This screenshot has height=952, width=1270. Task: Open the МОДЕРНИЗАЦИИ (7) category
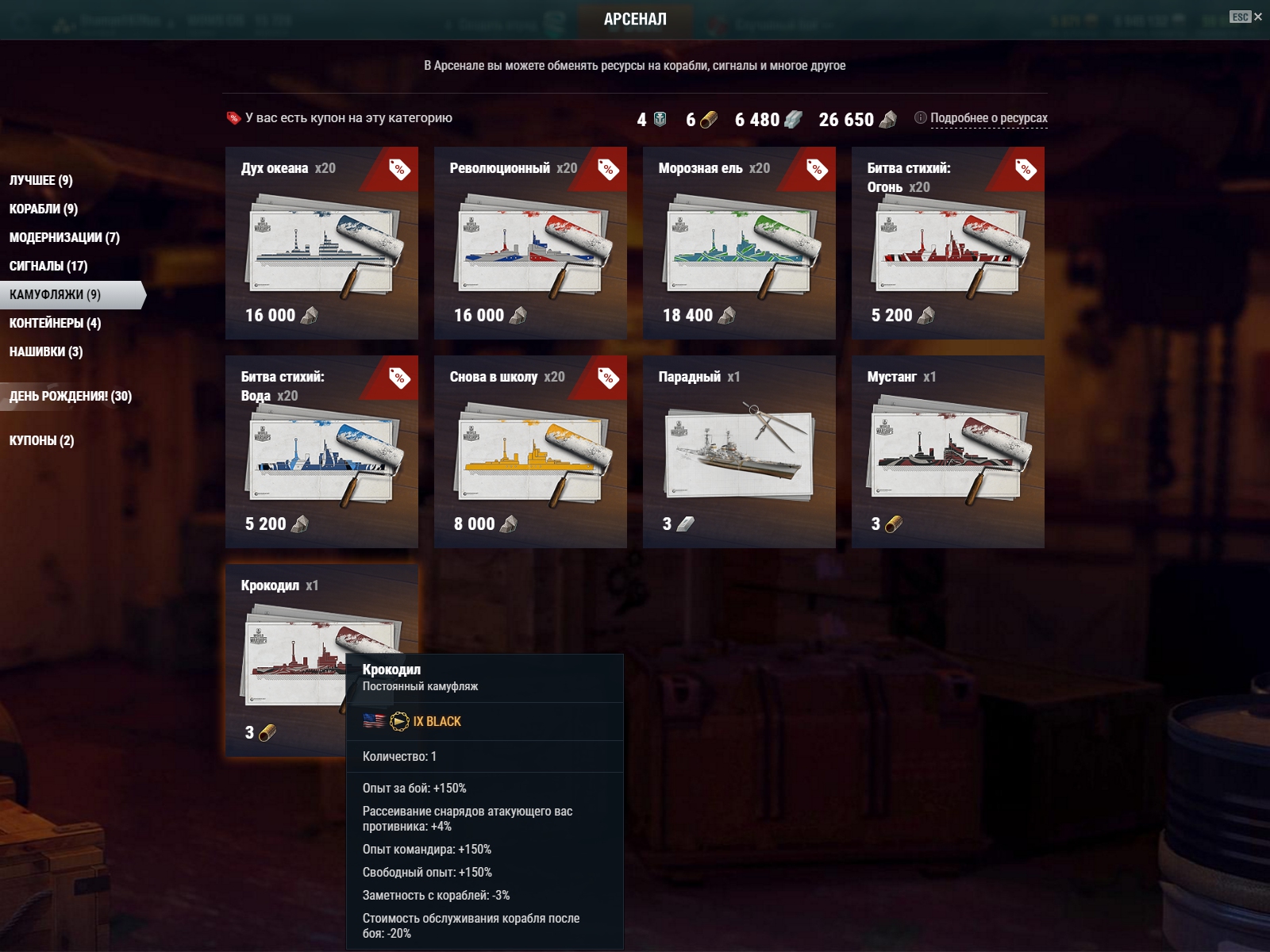[64, 237]
